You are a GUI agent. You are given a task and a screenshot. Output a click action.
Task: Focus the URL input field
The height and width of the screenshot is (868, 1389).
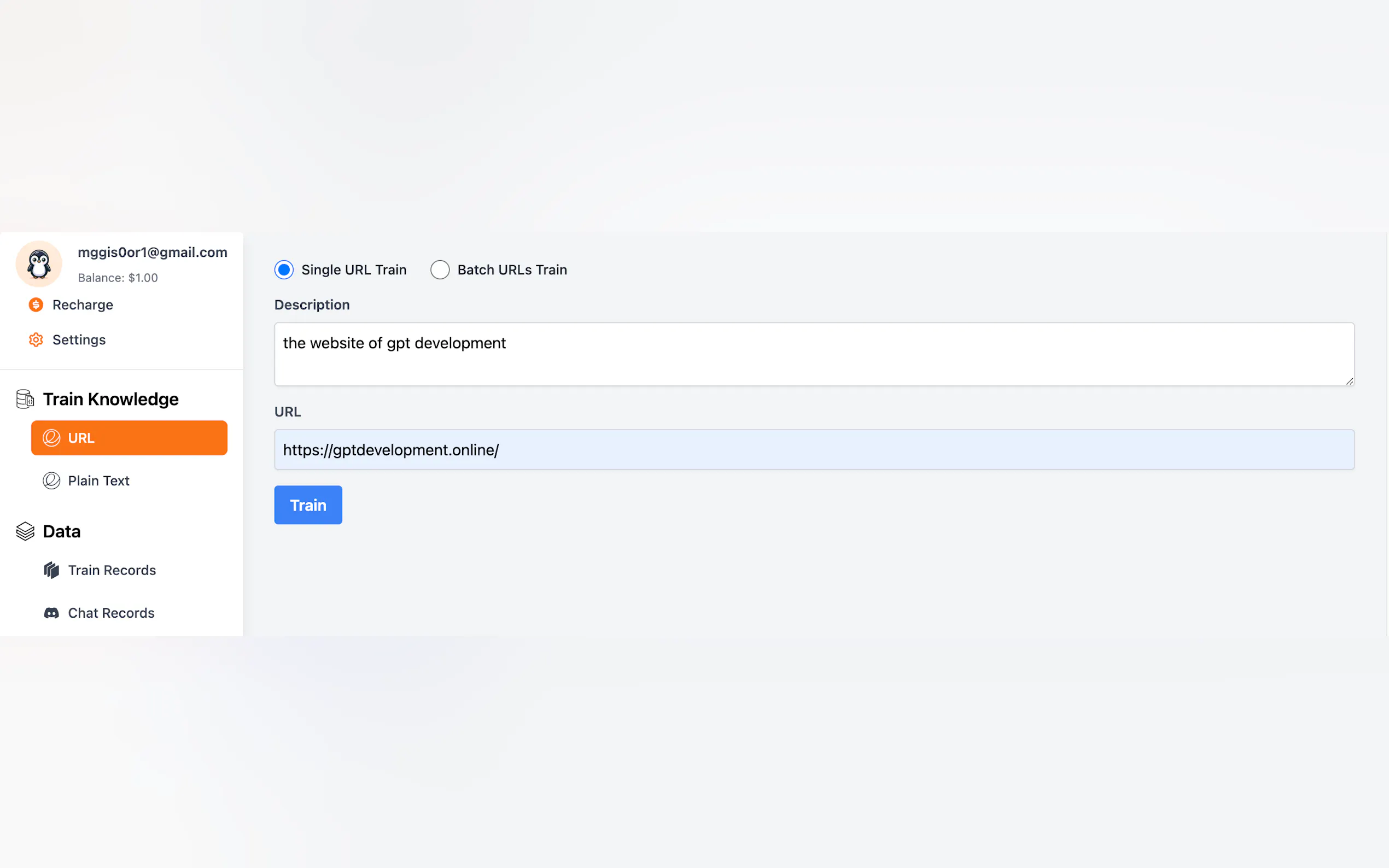(814, 449)
